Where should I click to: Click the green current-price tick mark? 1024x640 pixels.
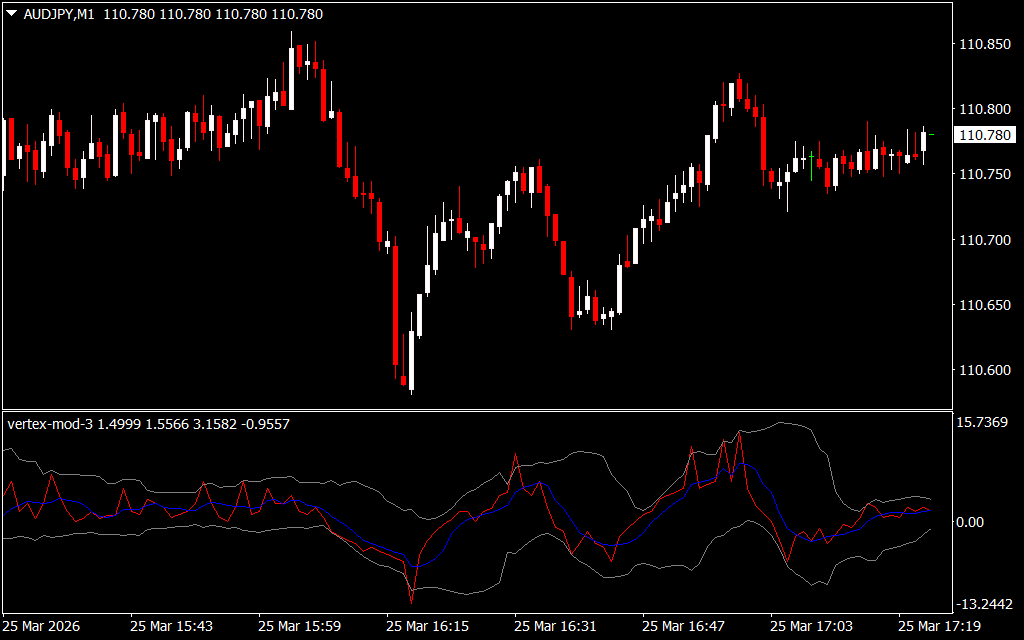pos(932,134)
